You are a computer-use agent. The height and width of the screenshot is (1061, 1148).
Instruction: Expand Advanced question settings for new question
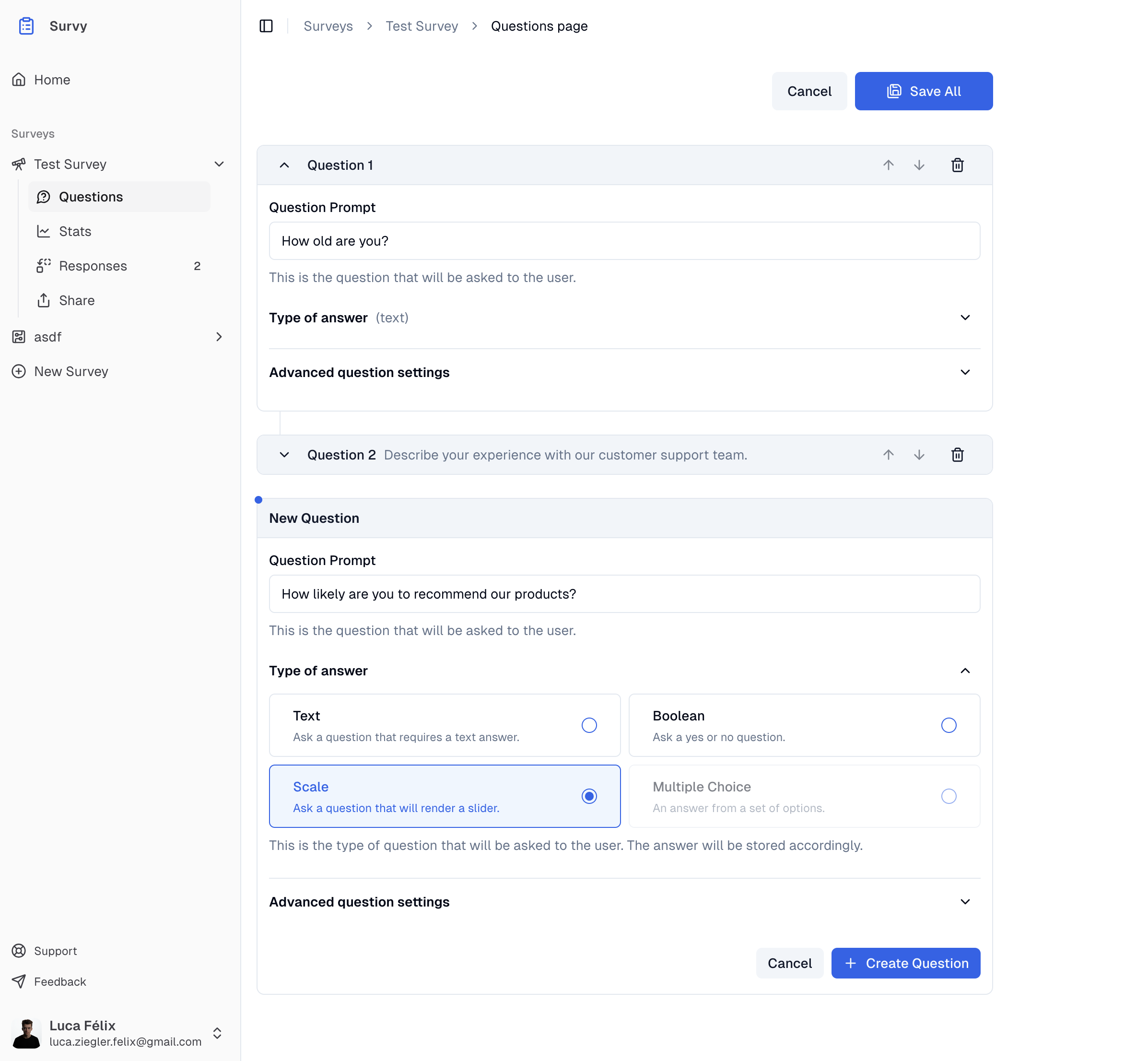965,901
